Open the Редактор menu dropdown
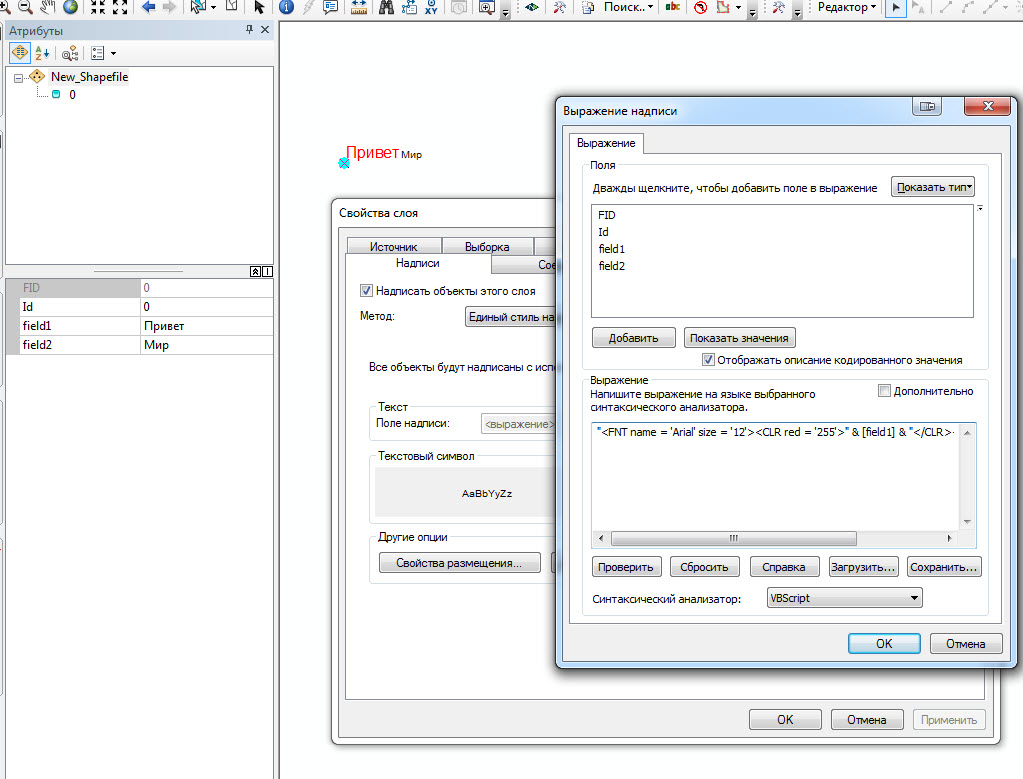The height and width of the screenshot is (779, 1023). coord(846,7)
